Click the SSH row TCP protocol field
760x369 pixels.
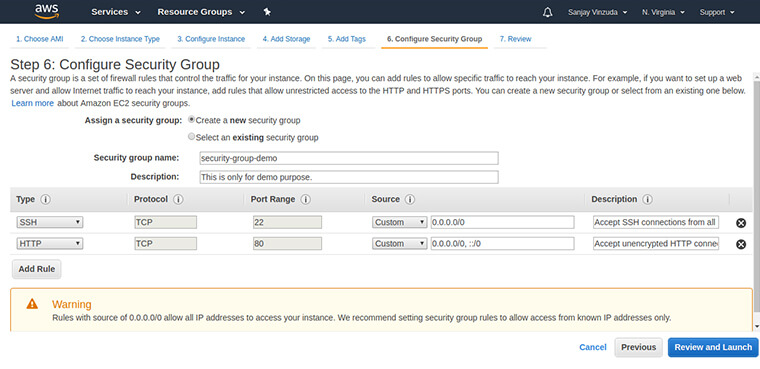click(165, 222)
